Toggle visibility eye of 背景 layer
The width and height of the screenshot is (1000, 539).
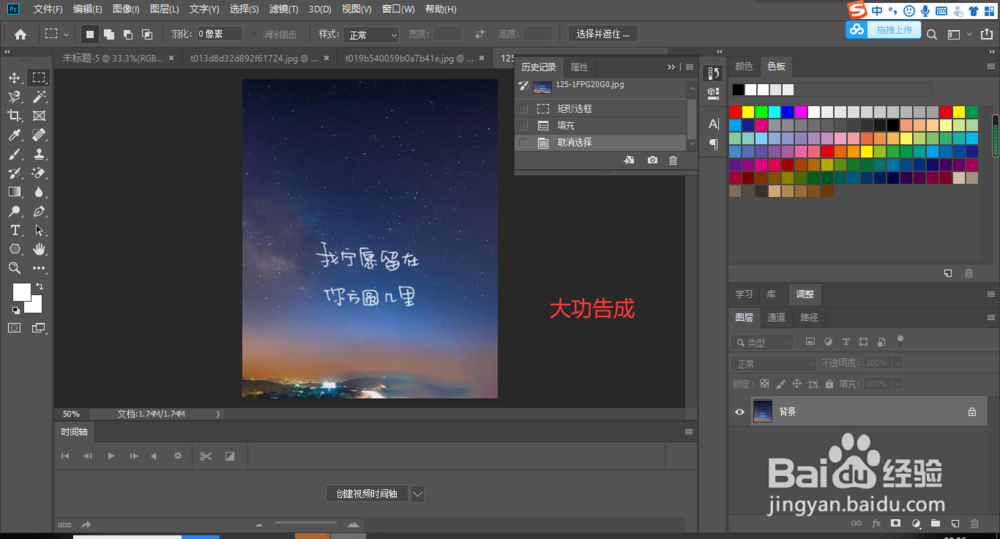point(739,412)
